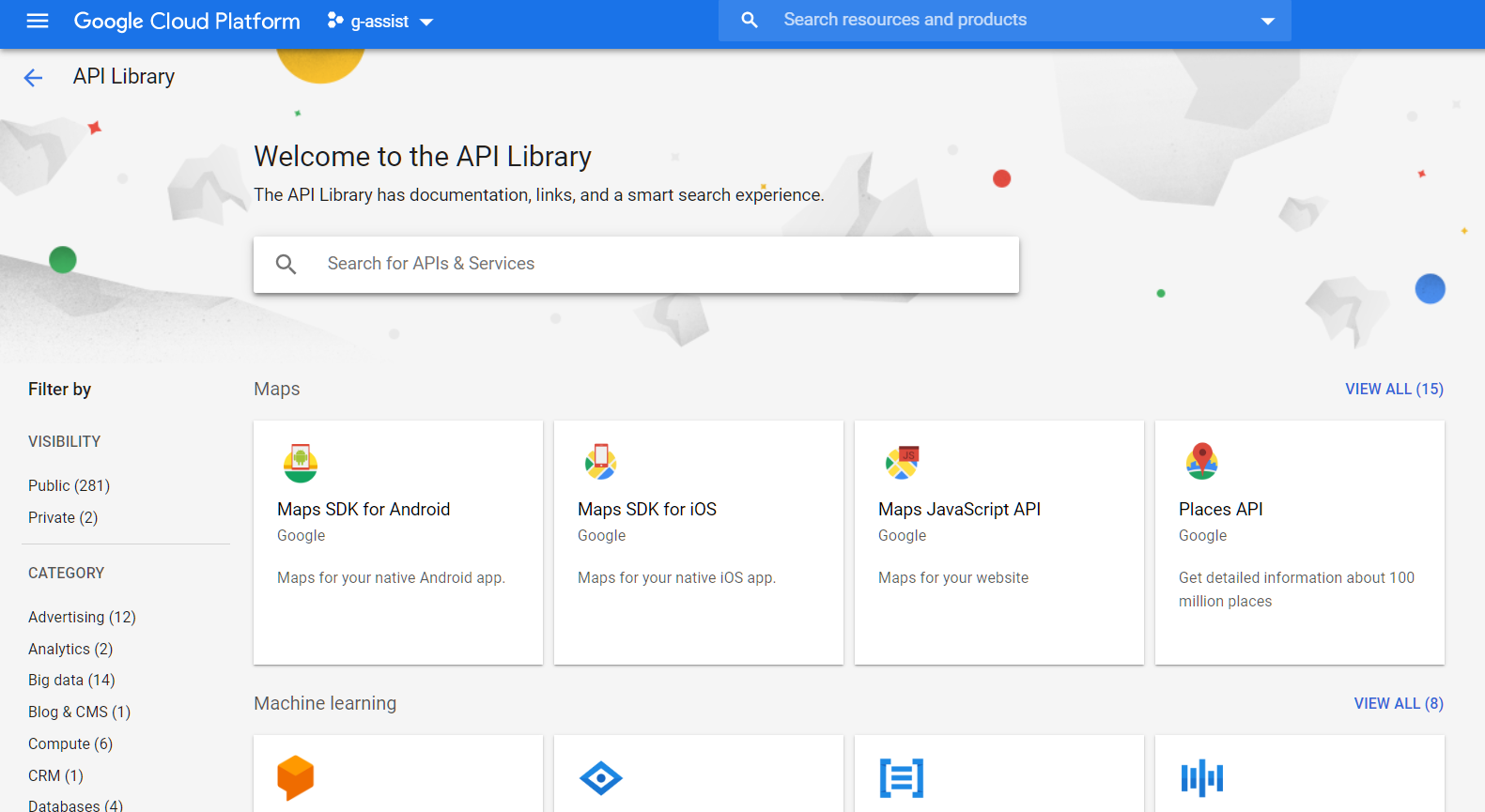Screen dimensions: 1485x812
Task: Click the Maps SDK for iOS icon
Action: pos(601,462)
